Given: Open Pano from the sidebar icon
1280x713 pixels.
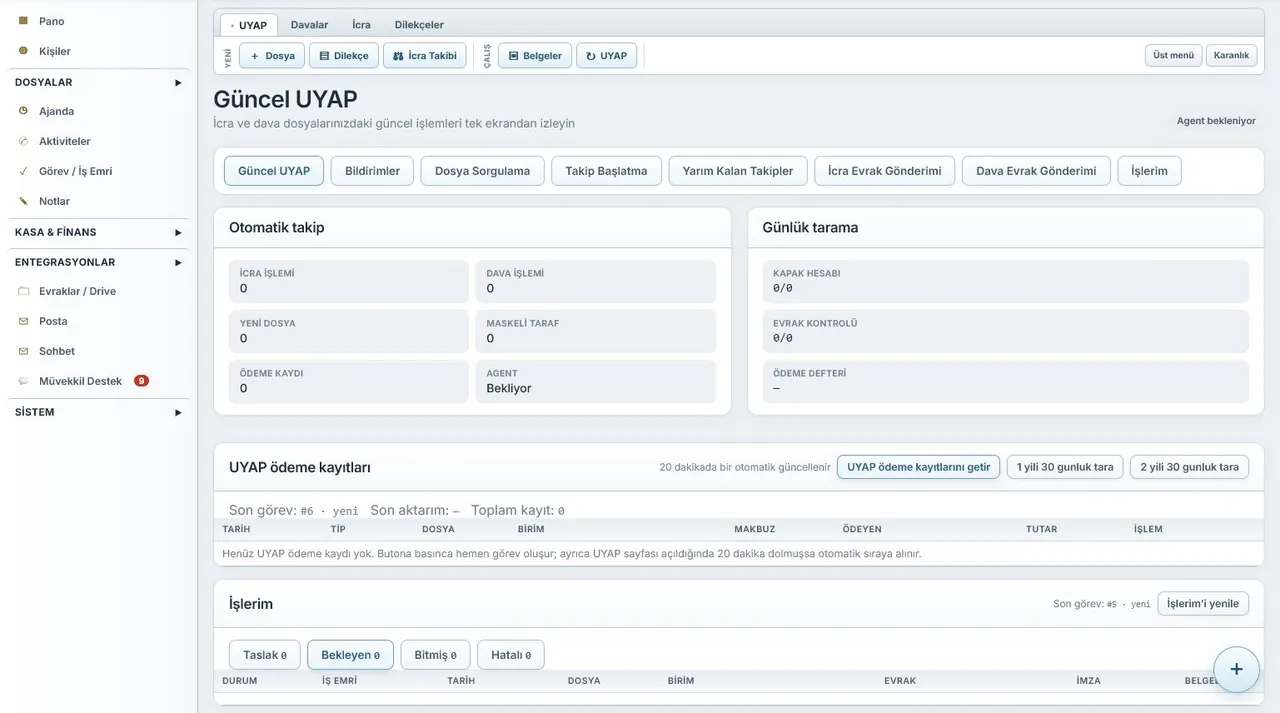Looking at the screenshot, I should pyautogui.click(x=23, y=21).
